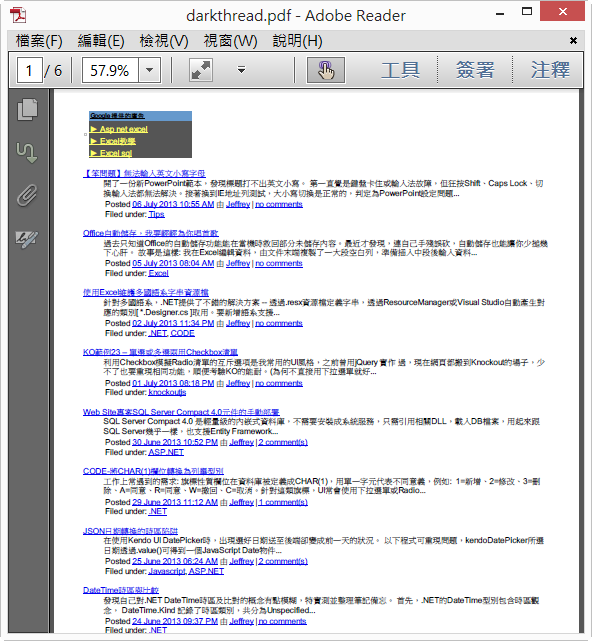Open the 說明(H) menu
Screen dimensions: 592x641
coord(298,41)
